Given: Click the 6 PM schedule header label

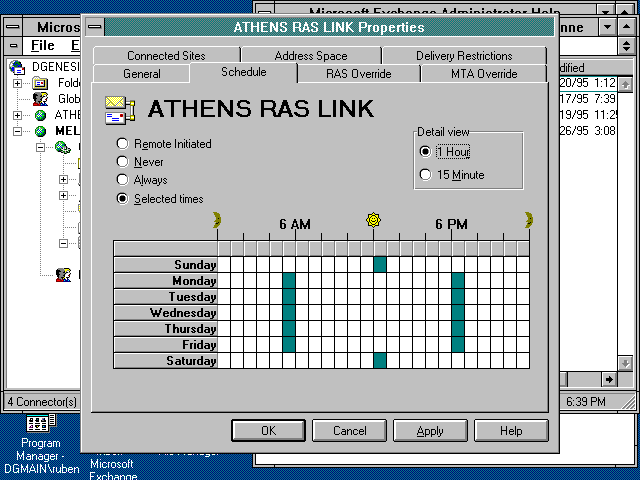Looking at the screenshot, I should click(x=451, y=224).
